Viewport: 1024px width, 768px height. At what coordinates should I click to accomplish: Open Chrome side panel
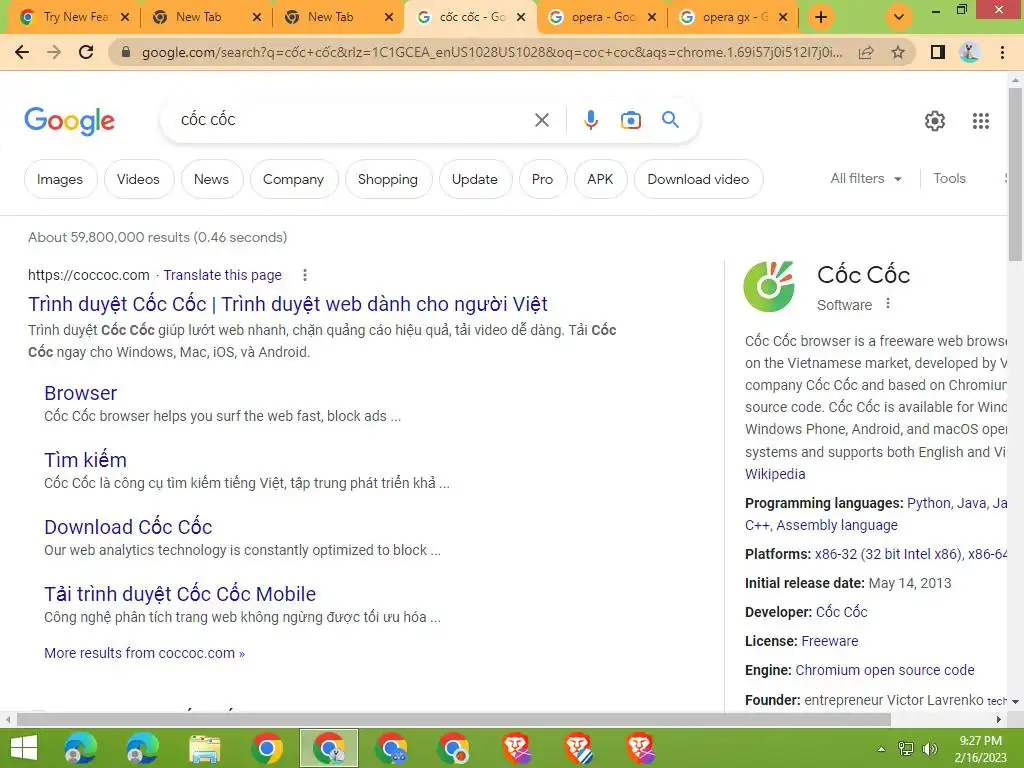(938, 52)
